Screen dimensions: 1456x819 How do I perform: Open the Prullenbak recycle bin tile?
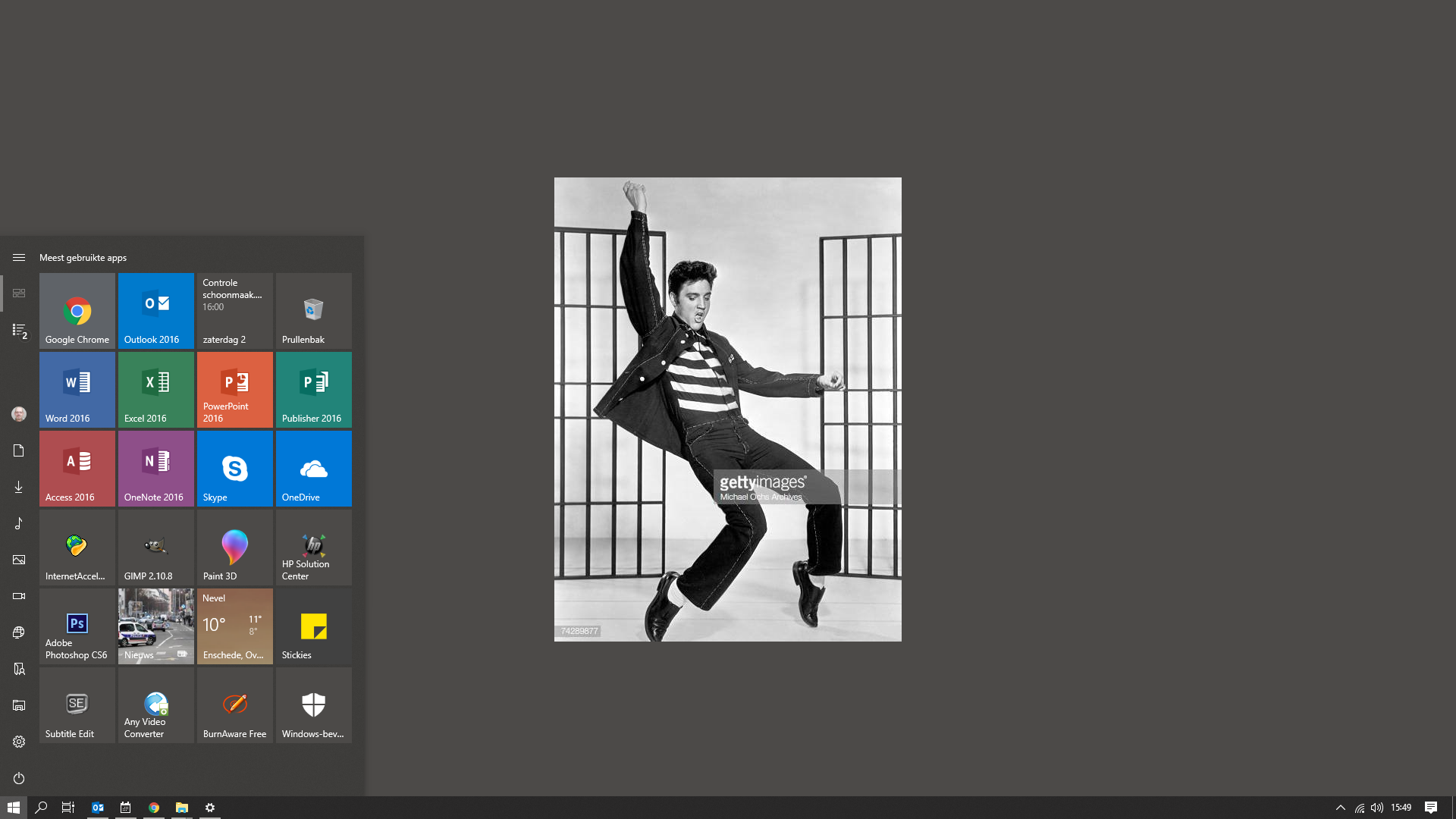314,311
